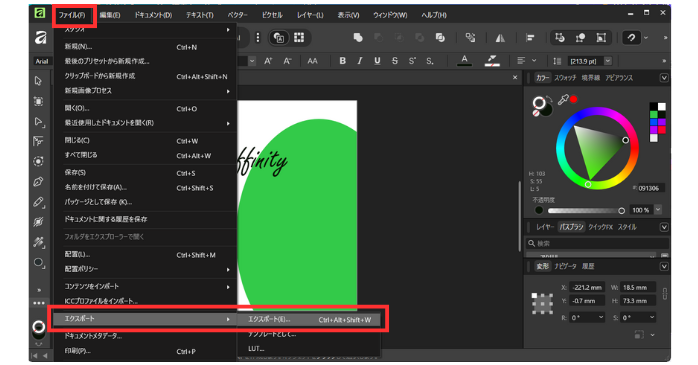Open the ドキュメント(D) menu
The image size is (698, 365).
click(x=153, y=15)
